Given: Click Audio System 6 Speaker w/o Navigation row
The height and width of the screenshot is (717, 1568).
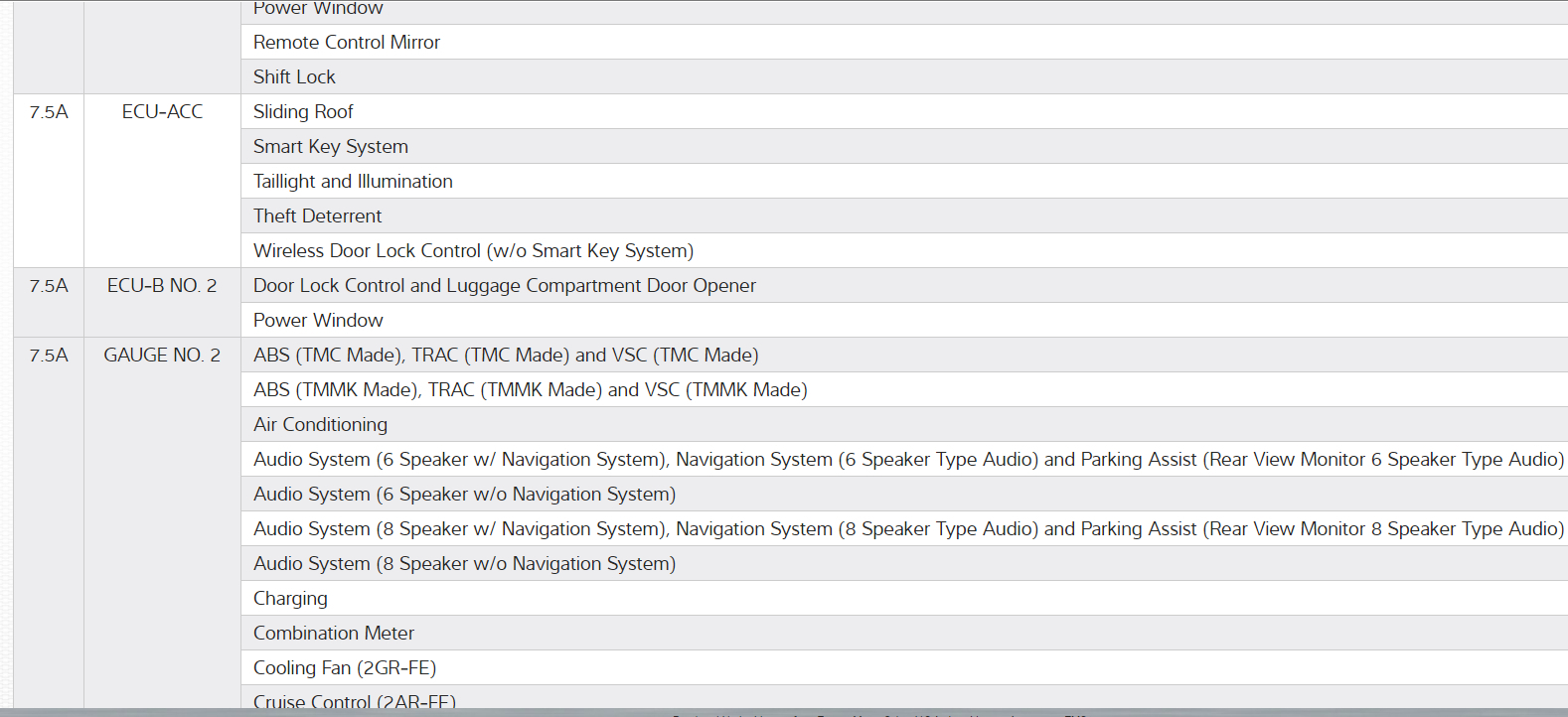Looking at the screenshot, I should [464, 494].
